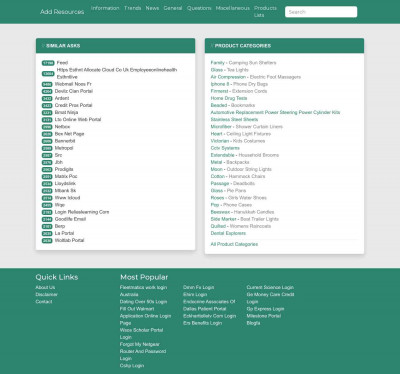Open Matrix Poc link
Screen dimensions: 400x374
[x=66, y=176]
